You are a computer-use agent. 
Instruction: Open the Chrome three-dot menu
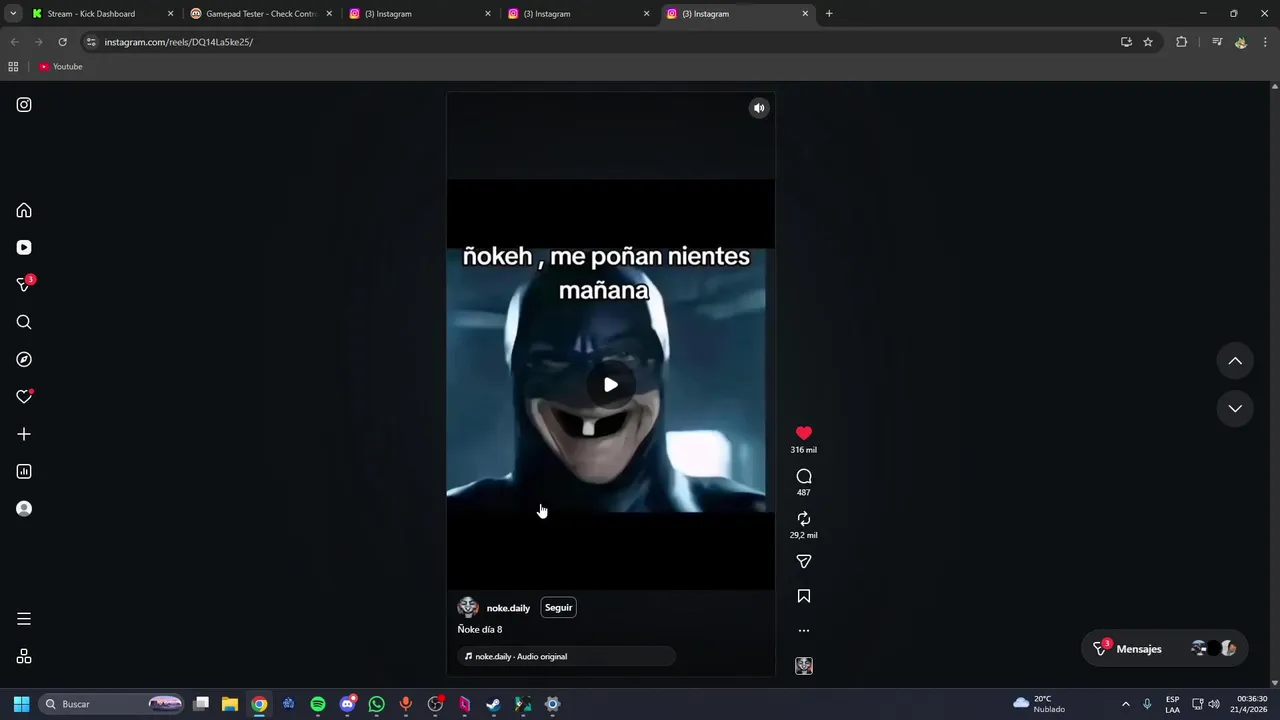(1266, 42)
